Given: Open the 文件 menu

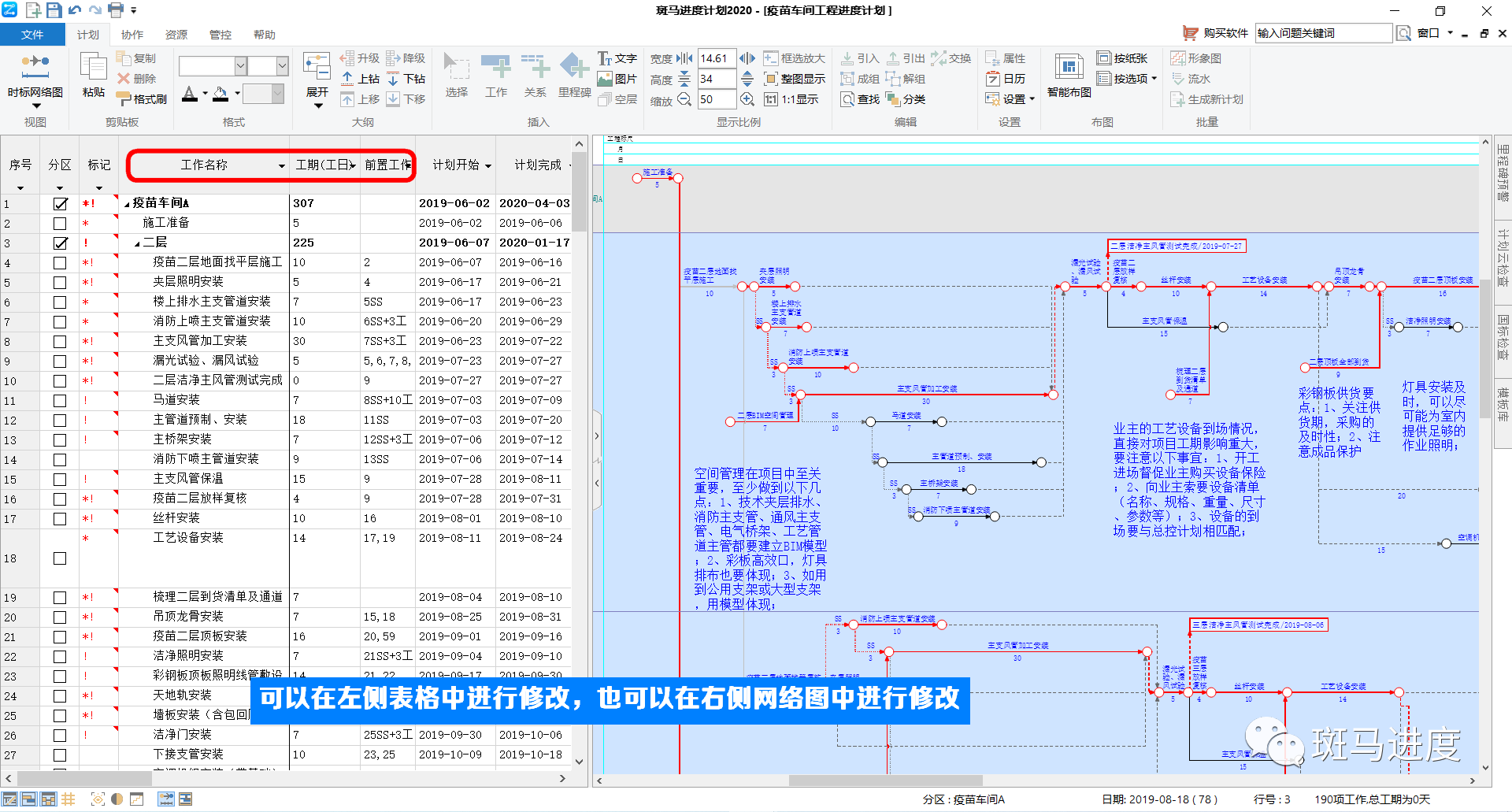Looking at the screenshot, I should point(32,35).
